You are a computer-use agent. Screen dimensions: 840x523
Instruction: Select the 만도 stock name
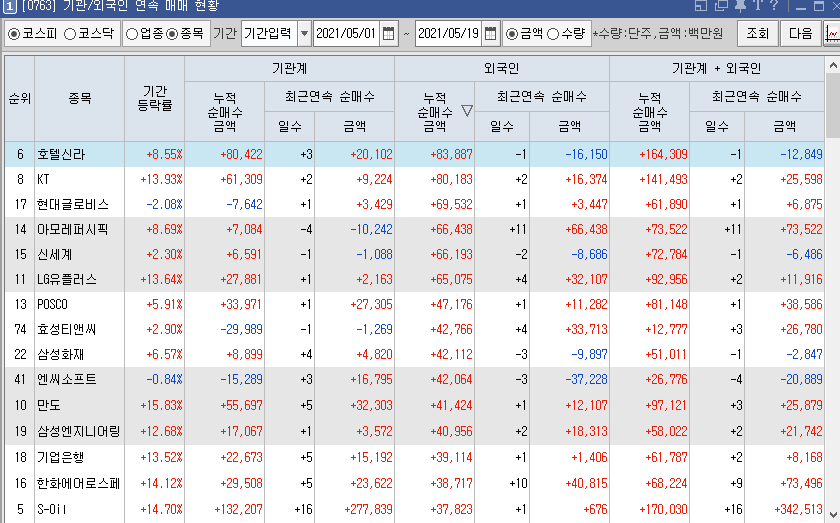[49, 405]
